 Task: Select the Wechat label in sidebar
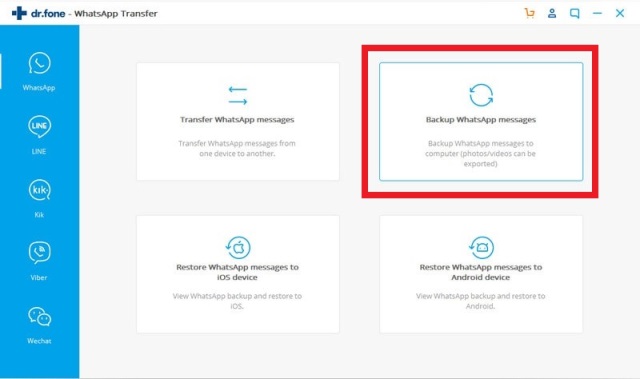39,341
